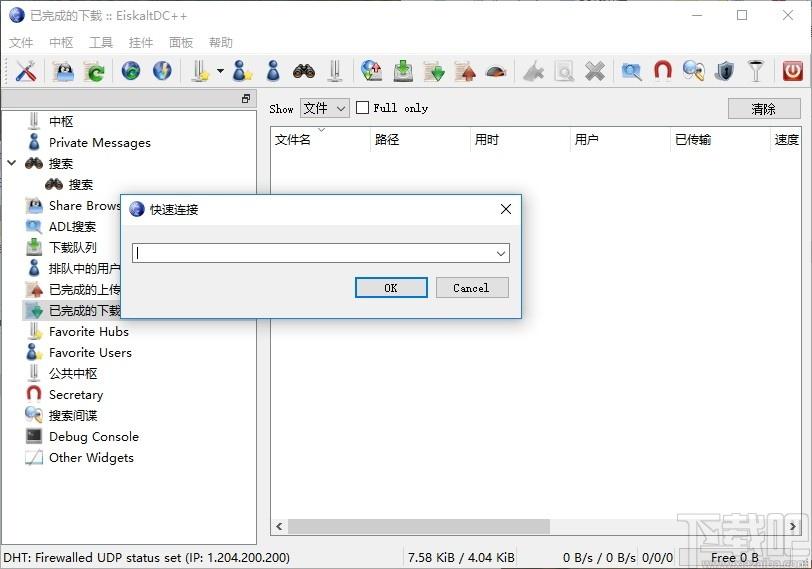Open the 帮助 menu

click(x=220, y=42)
